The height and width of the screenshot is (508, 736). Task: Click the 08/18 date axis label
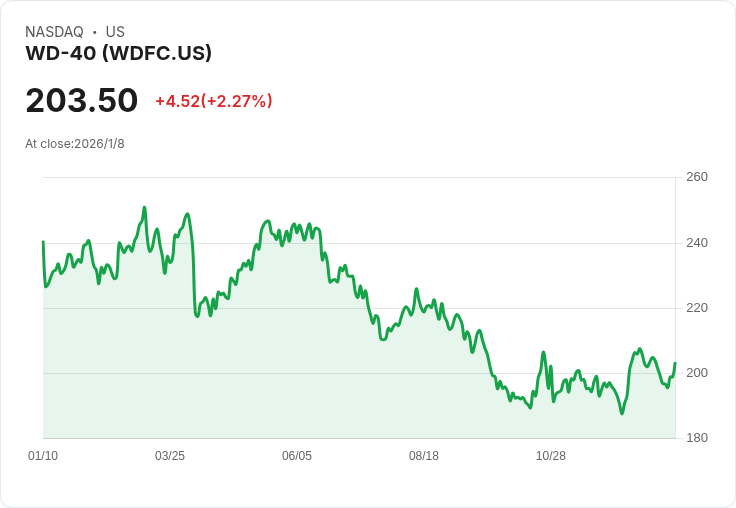point(424,455)
